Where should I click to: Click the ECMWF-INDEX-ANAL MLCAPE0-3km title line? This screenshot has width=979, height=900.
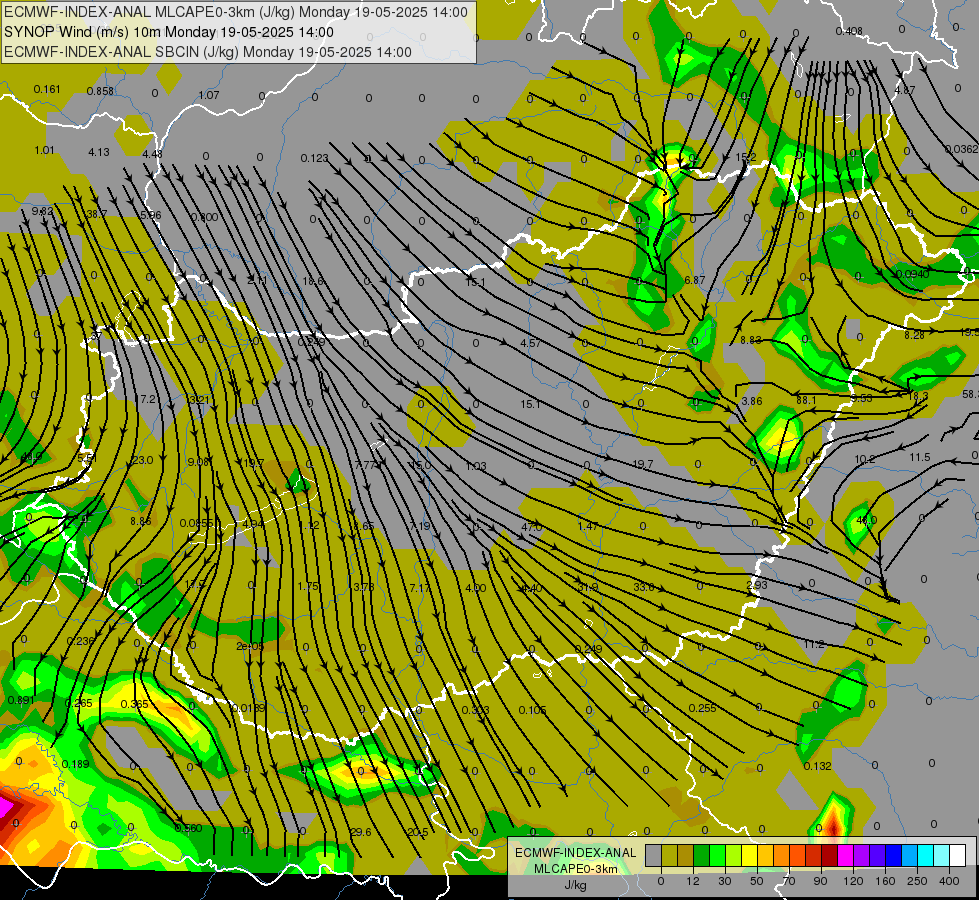coord(236,12)
